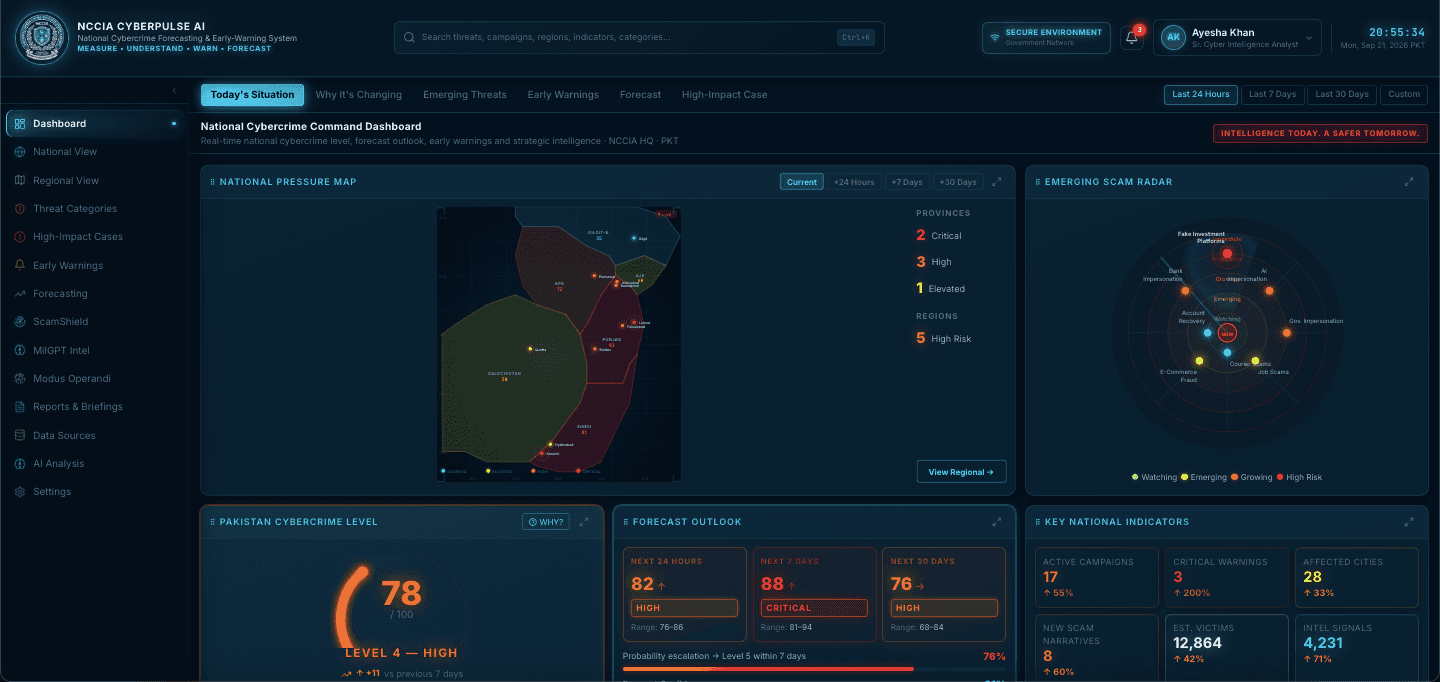This screenshot has height=682, width=1440.
Task: Click the View Regional button
Action: tap(961, 472)
